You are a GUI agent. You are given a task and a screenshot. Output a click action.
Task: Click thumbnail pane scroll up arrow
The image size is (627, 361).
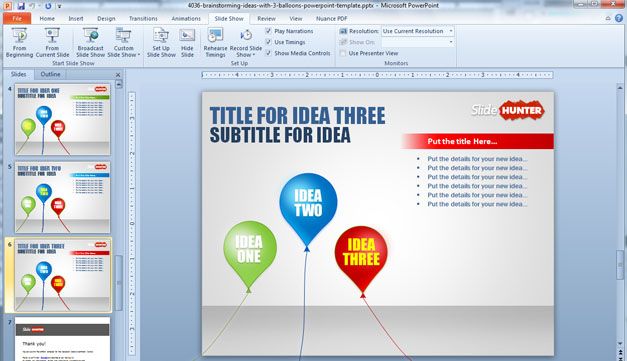tap(119, 84)
